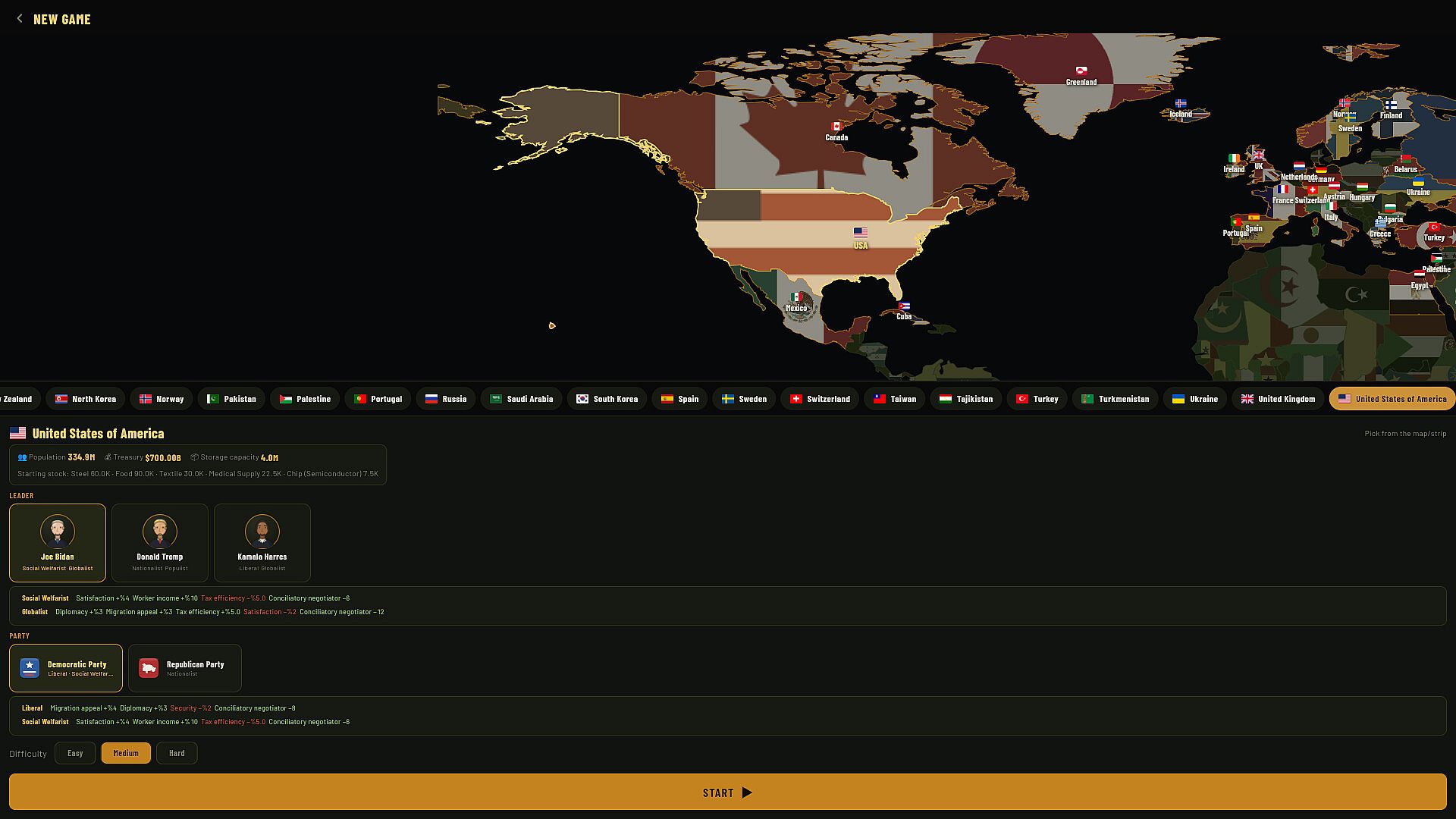1456x819 pixels.
Task: Select South Korea in the country strip
Action: point(607,399)
